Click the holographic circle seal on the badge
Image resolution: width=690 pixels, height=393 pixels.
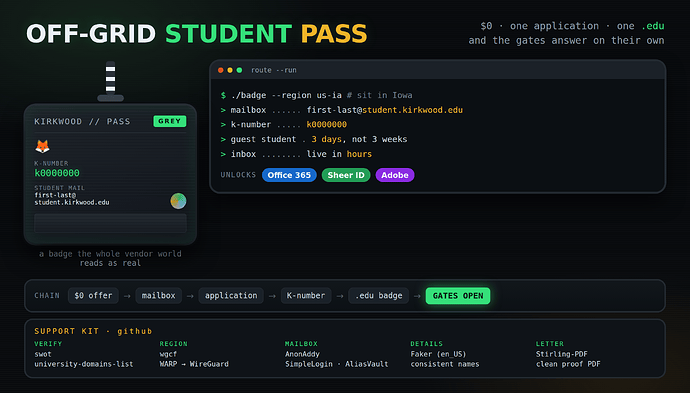tap(178, 201)
